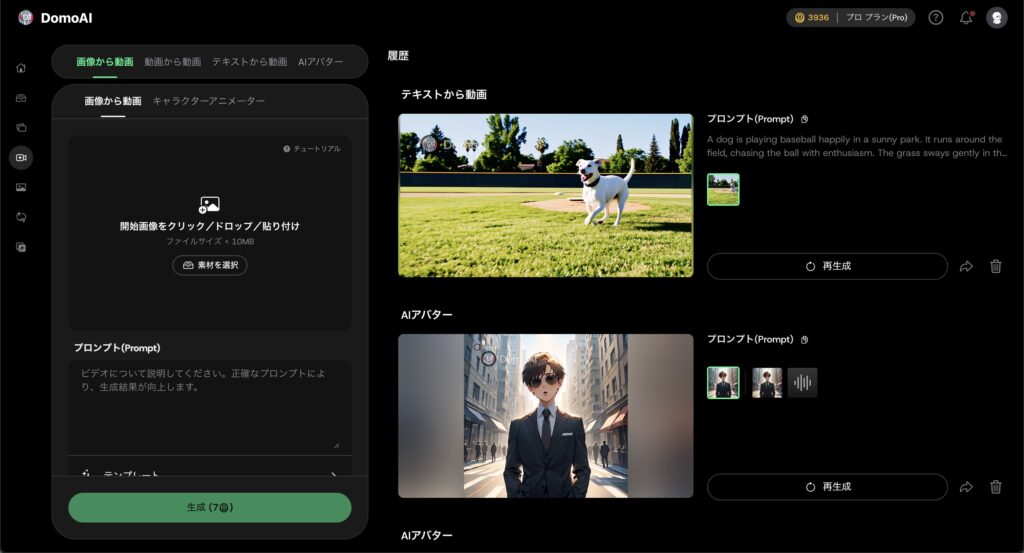
Task: Click the 履歴 history heading
Action: point(398,55)
